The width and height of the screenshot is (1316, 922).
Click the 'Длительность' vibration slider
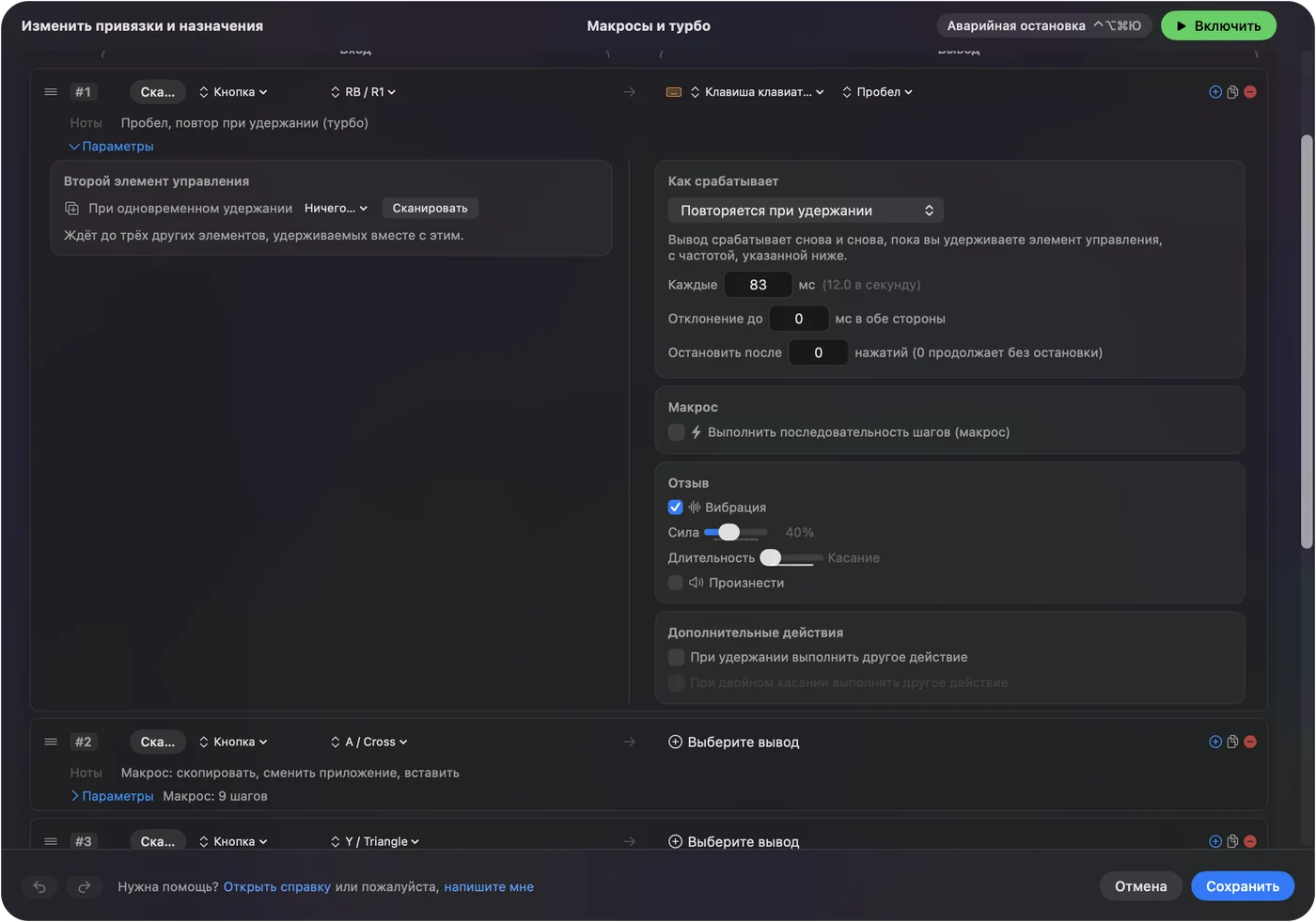point(791,558)
